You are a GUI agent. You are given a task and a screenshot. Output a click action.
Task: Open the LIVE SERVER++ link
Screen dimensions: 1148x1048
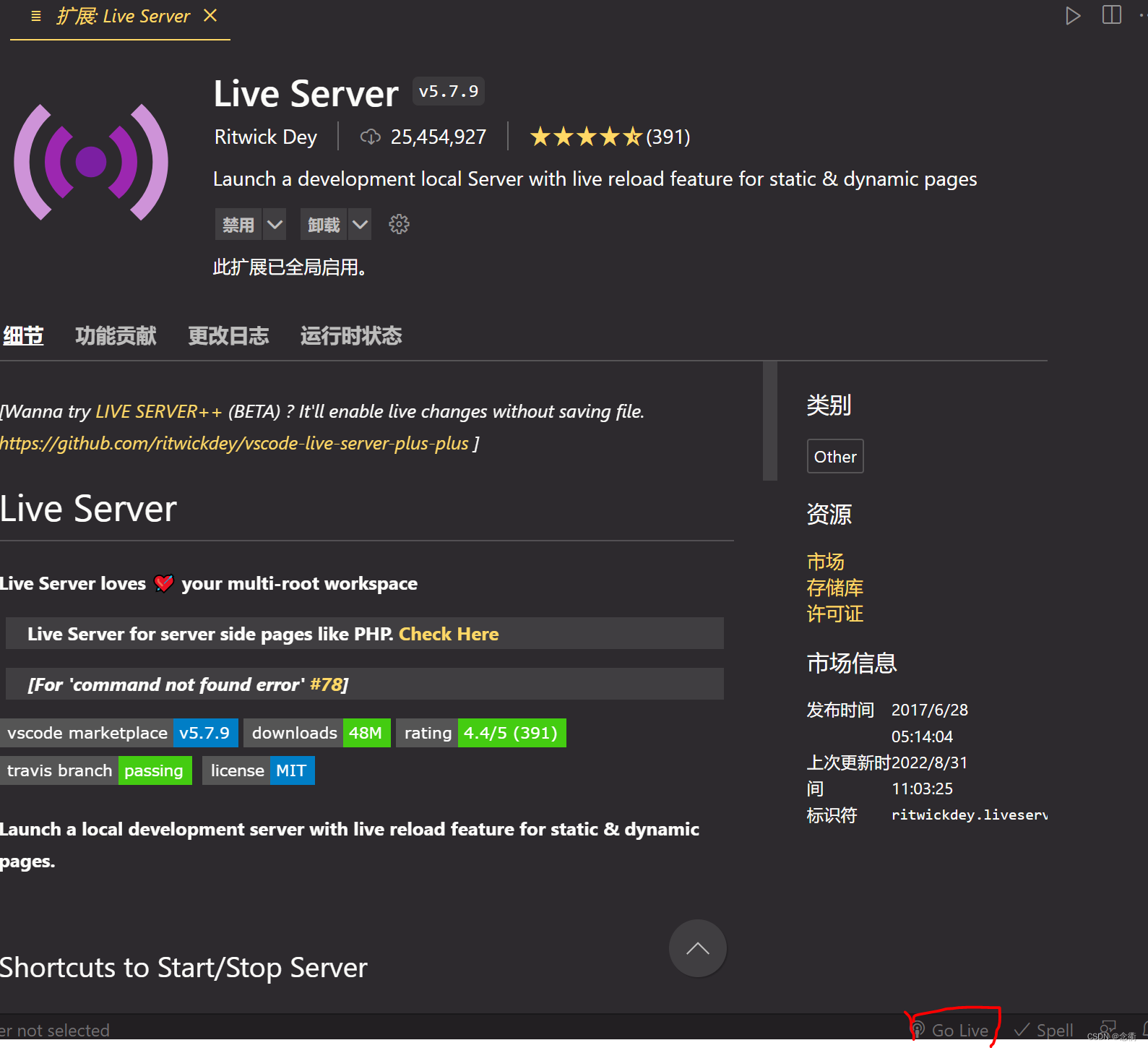coord(159,412)
